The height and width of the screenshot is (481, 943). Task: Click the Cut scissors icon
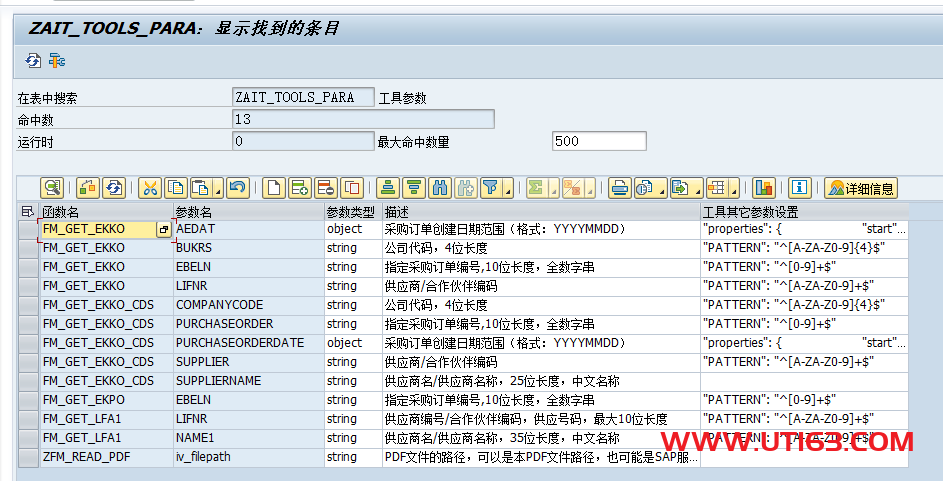(150, 188)
